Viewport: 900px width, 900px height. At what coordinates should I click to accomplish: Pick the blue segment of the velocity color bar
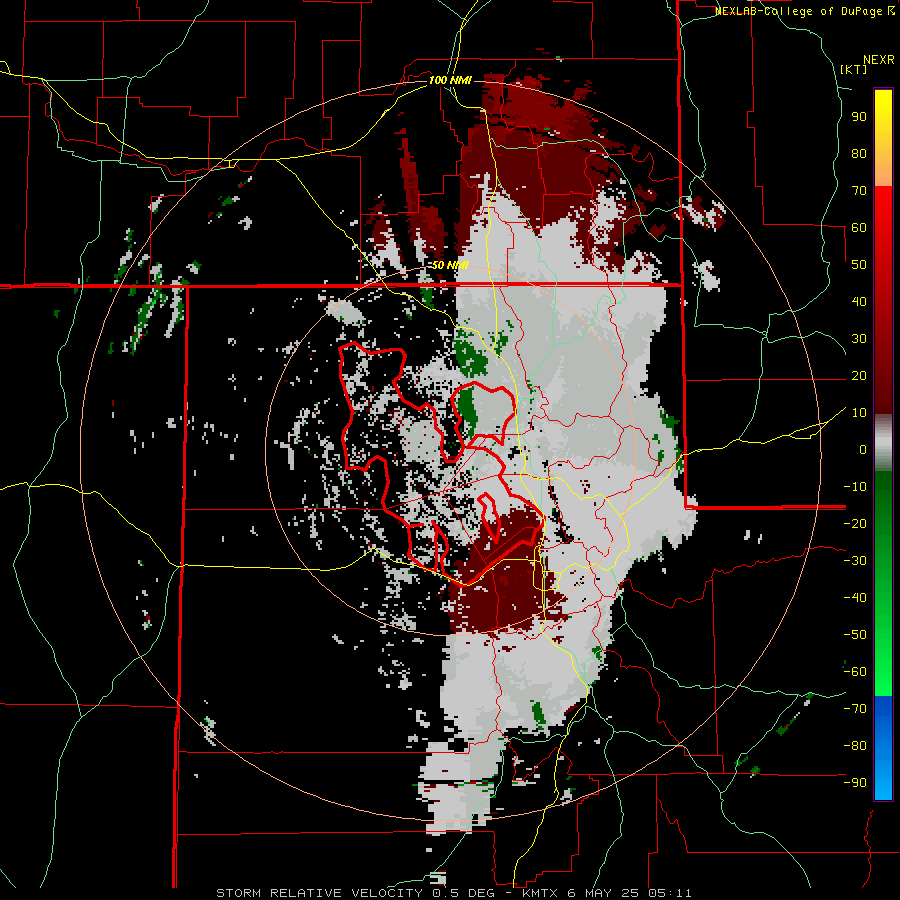click(883, 748)
